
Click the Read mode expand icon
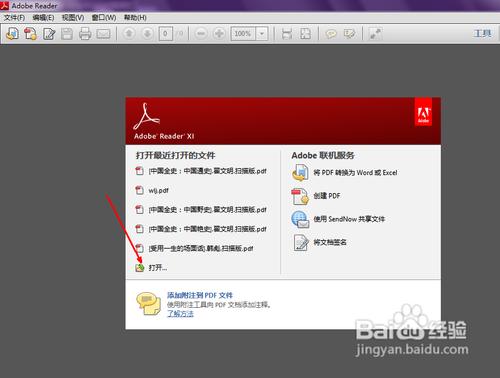click(375, 34)
